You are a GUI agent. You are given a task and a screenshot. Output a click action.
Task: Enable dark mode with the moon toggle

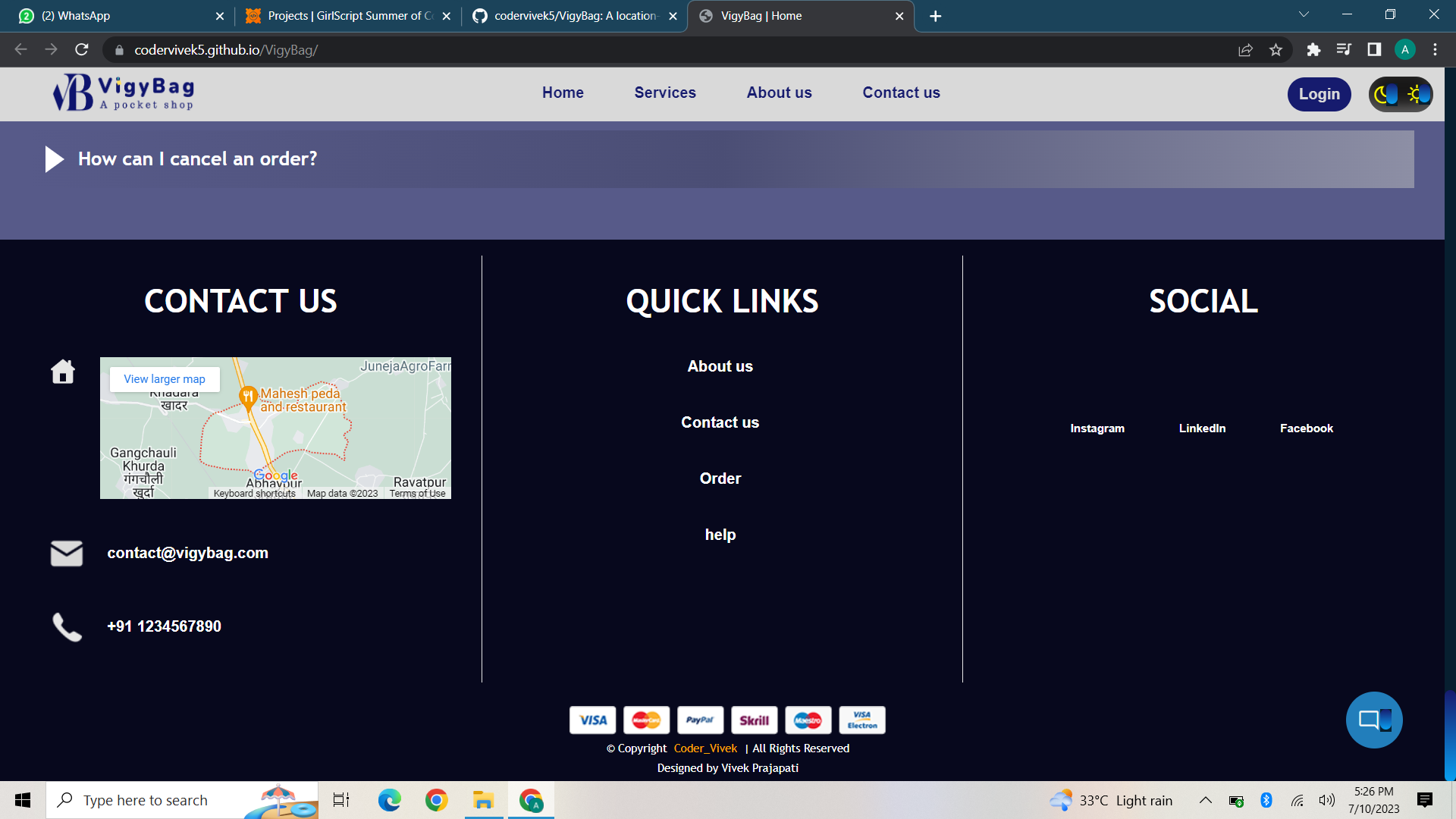[1383, 94]
